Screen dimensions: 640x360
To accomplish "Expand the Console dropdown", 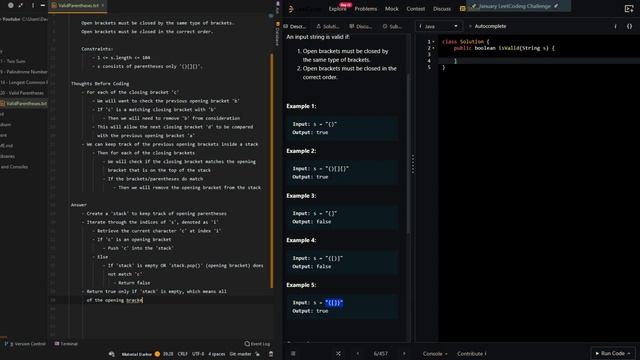I will [435, 353].
